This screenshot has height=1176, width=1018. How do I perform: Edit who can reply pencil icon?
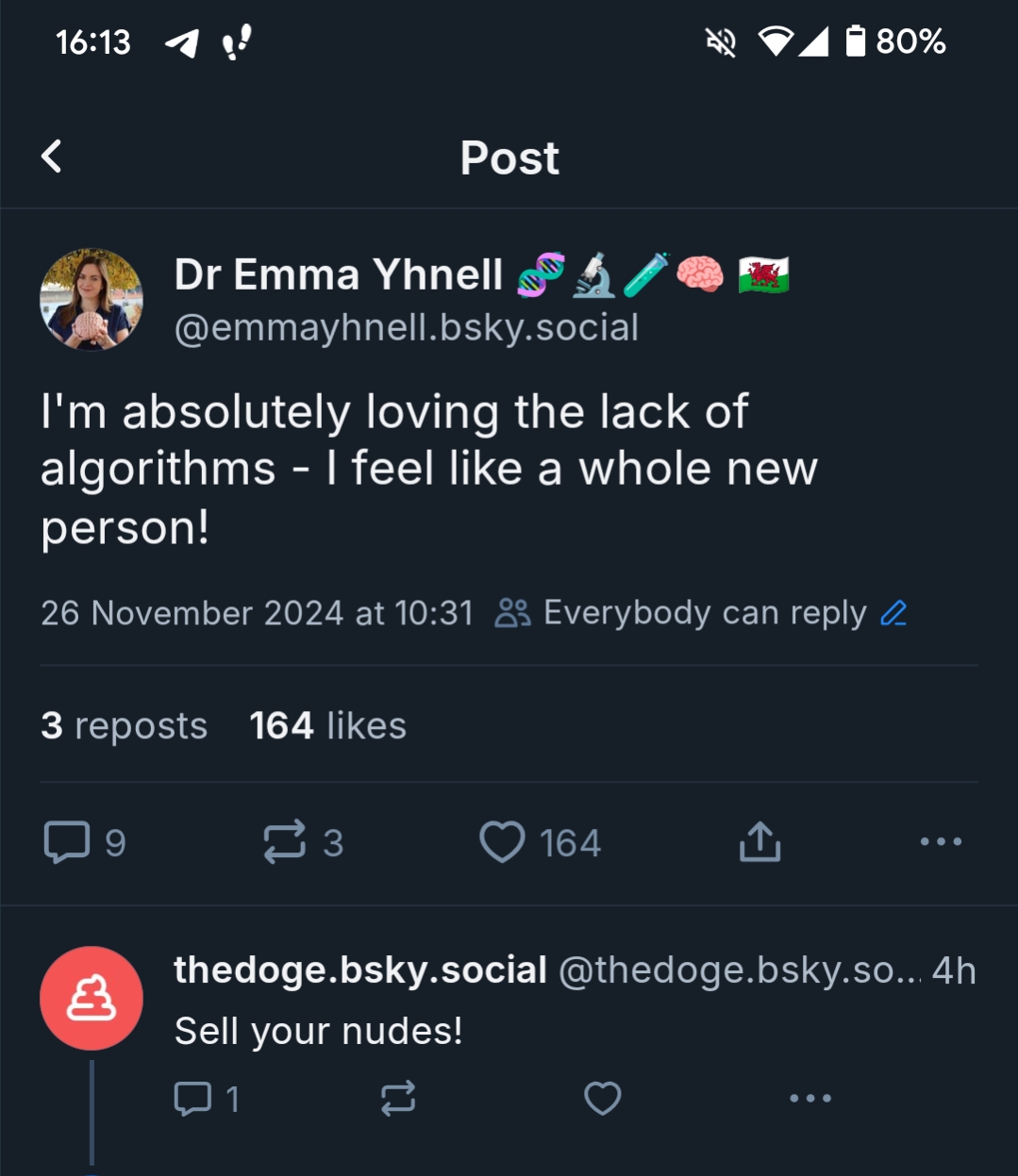893,614
